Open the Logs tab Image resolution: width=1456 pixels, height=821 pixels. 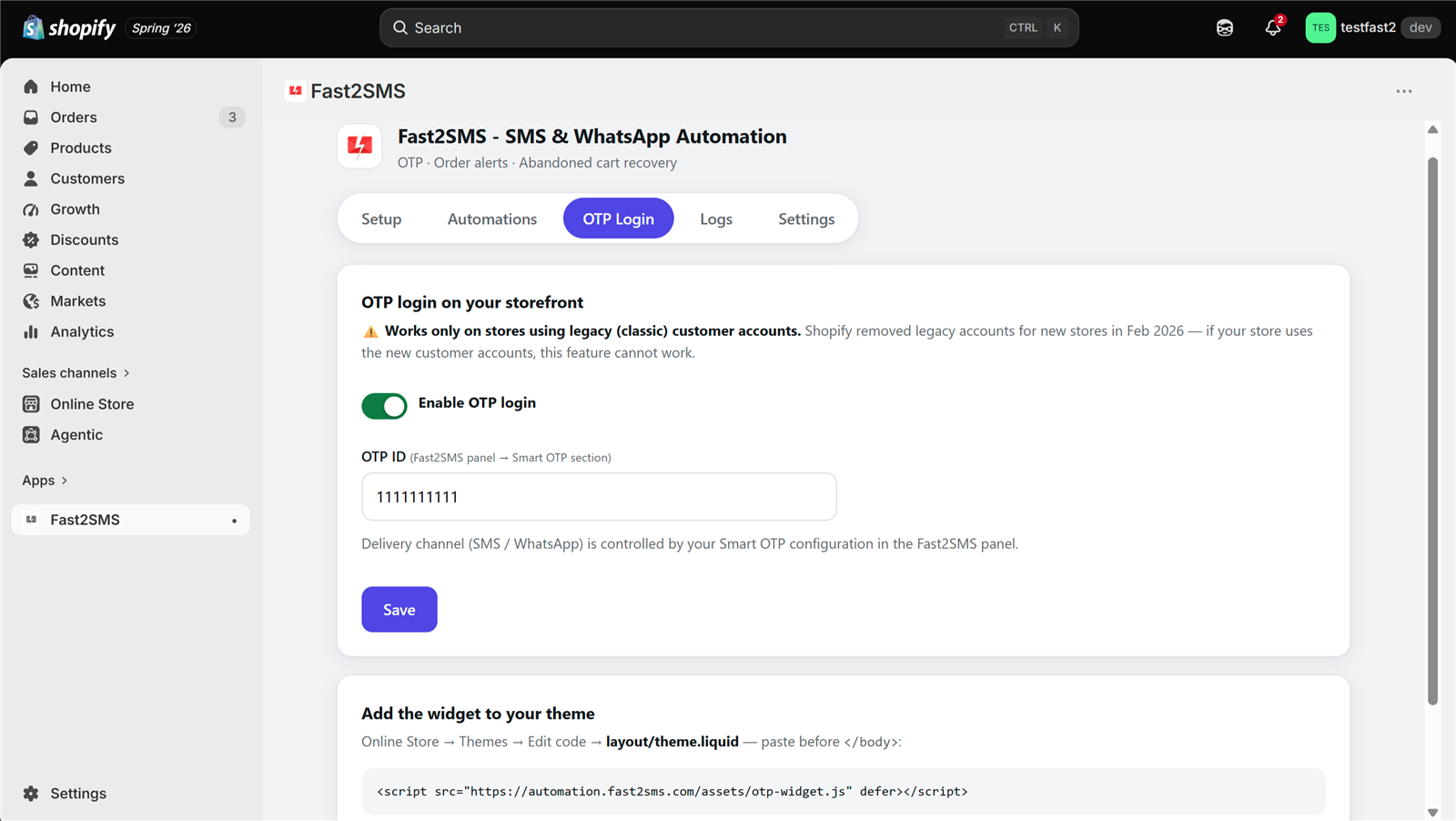716,219
